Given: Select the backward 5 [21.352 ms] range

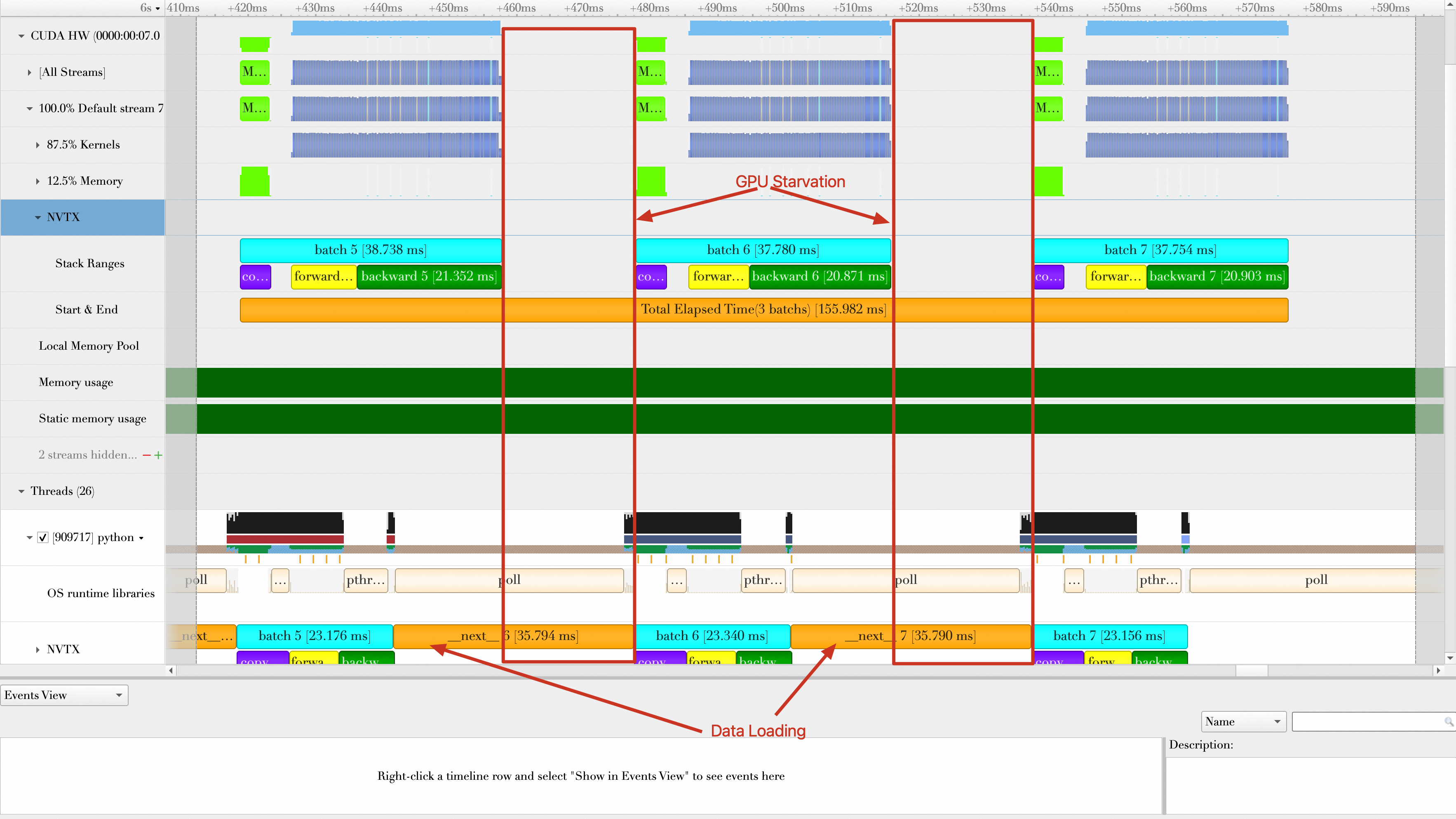Looking at the screenshot, I should coord(428,277).
